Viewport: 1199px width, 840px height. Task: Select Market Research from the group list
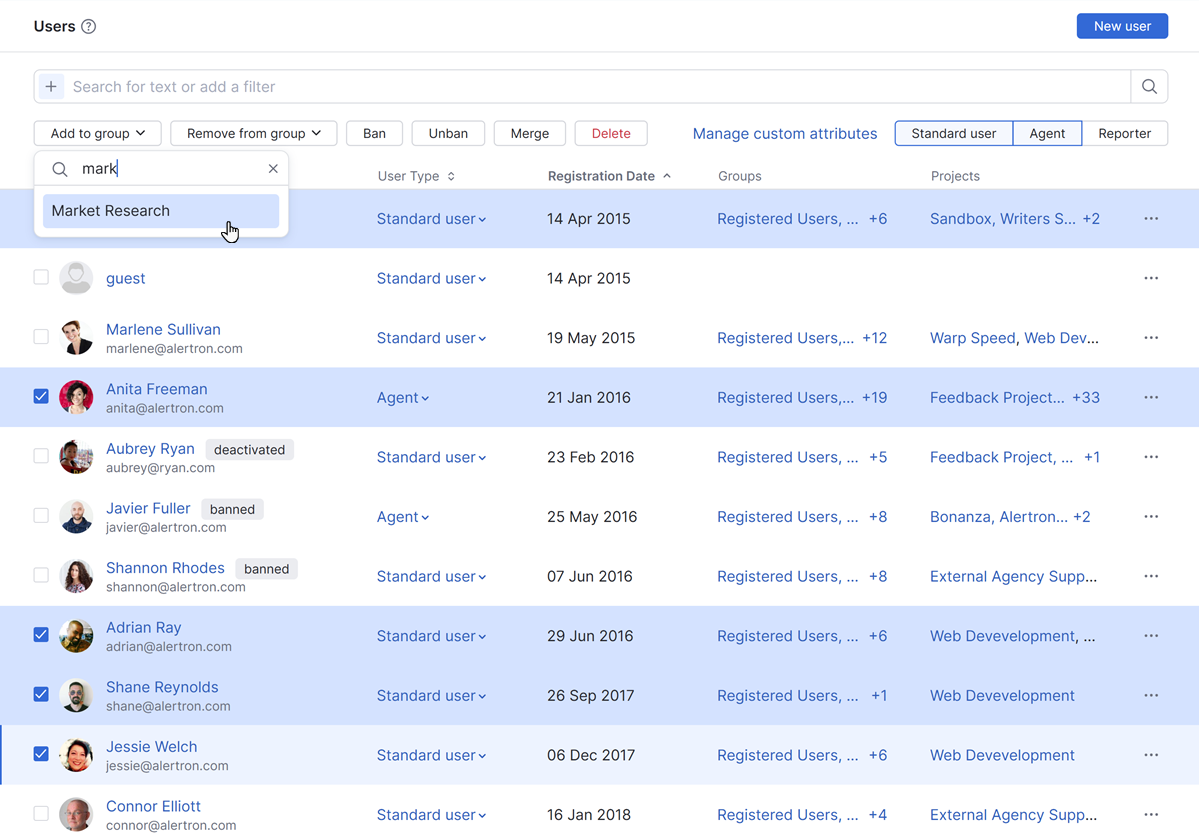(x=160, y=211)
